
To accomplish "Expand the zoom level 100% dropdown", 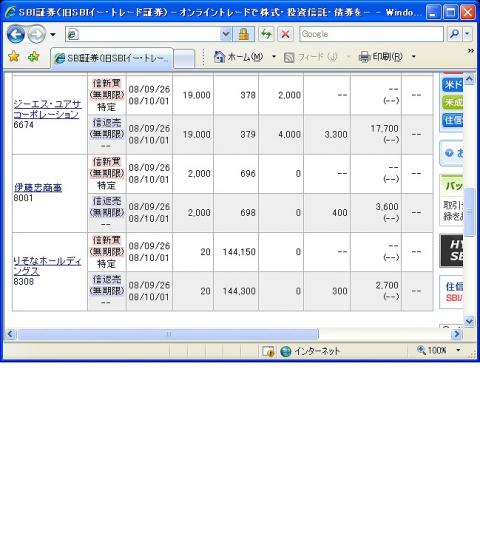I will tap(458, 350).
